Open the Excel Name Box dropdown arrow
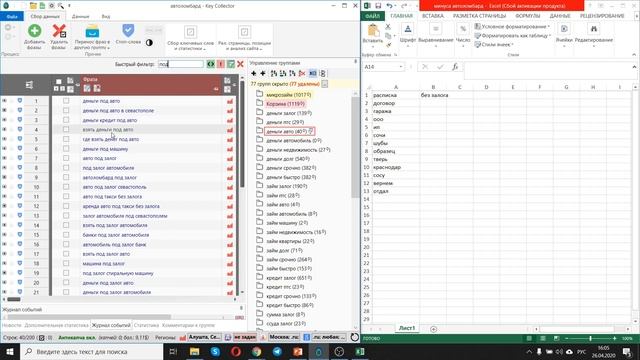Viewport: 640px width, 360px height. tap(401, 67)
